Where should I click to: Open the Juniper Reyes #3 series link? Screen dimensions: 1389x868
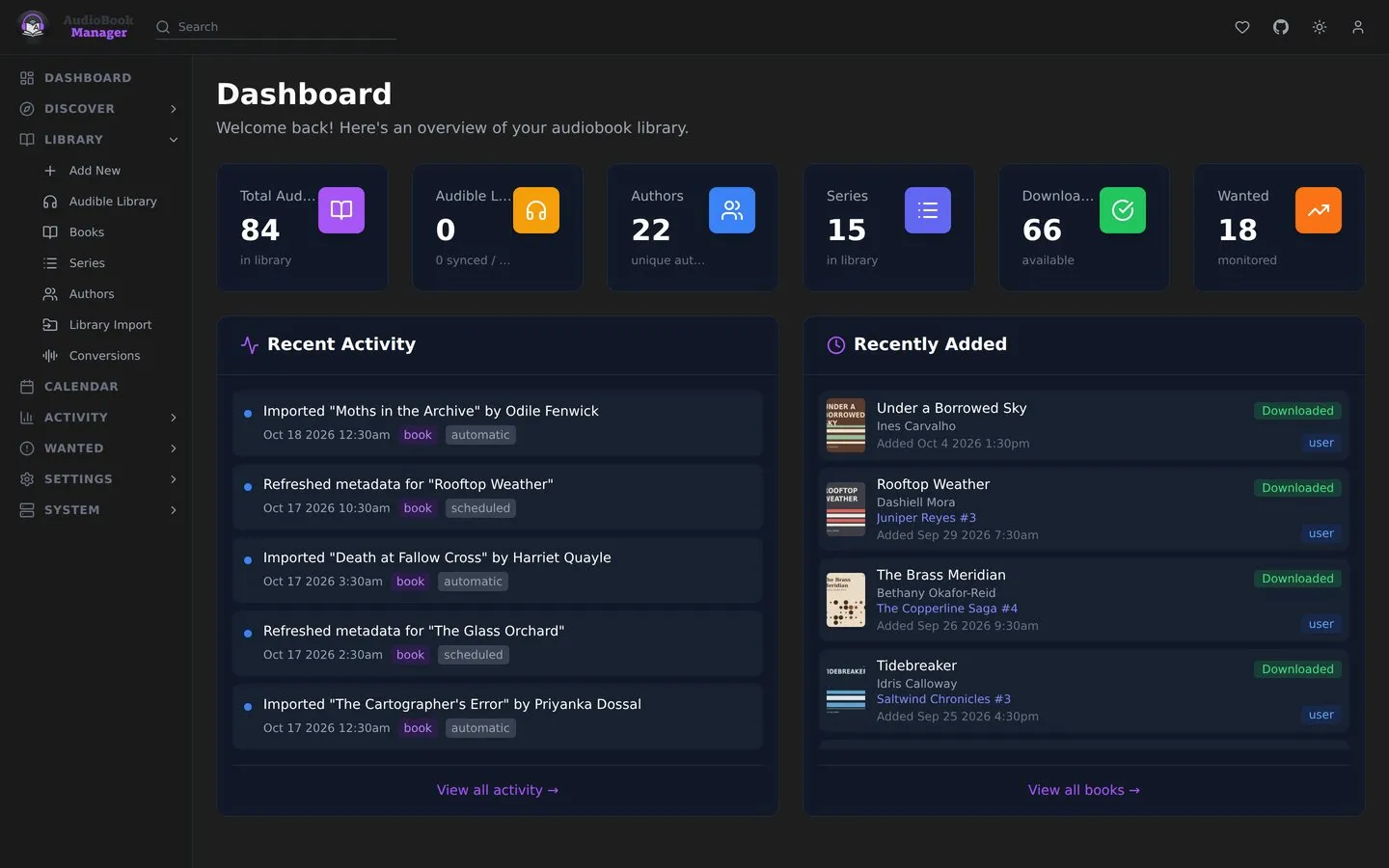pos(926,518)
